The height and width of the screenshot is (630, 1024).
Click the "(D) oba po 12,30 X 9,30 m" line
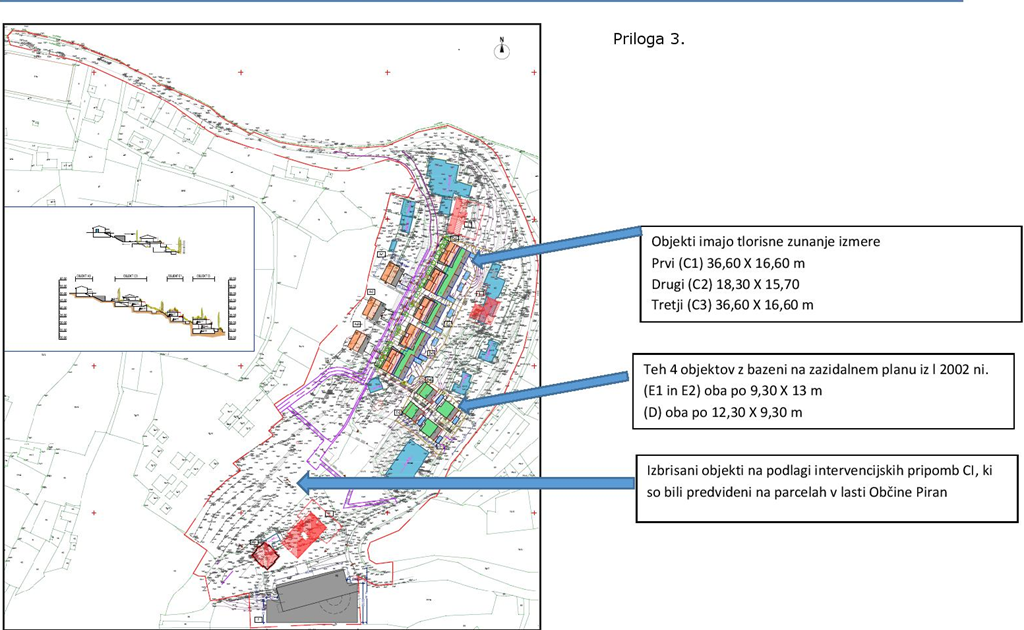pyautogui.click(x=727, y=412)
